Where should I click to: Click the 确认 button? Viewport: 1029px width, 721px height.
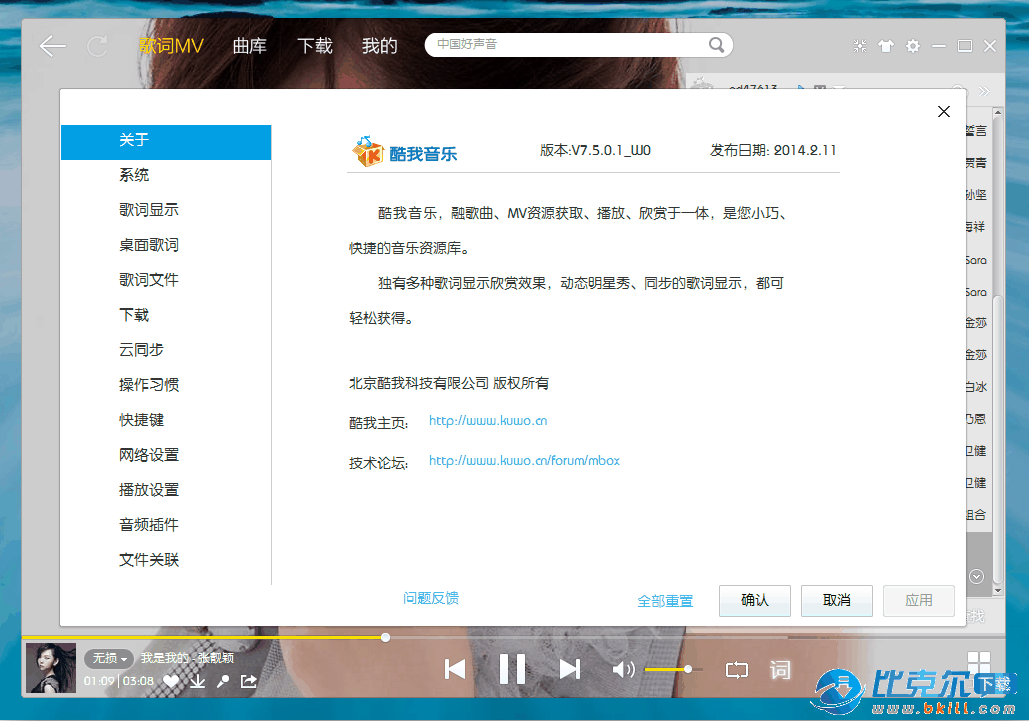pyautogui.click(x=755, y=600)
